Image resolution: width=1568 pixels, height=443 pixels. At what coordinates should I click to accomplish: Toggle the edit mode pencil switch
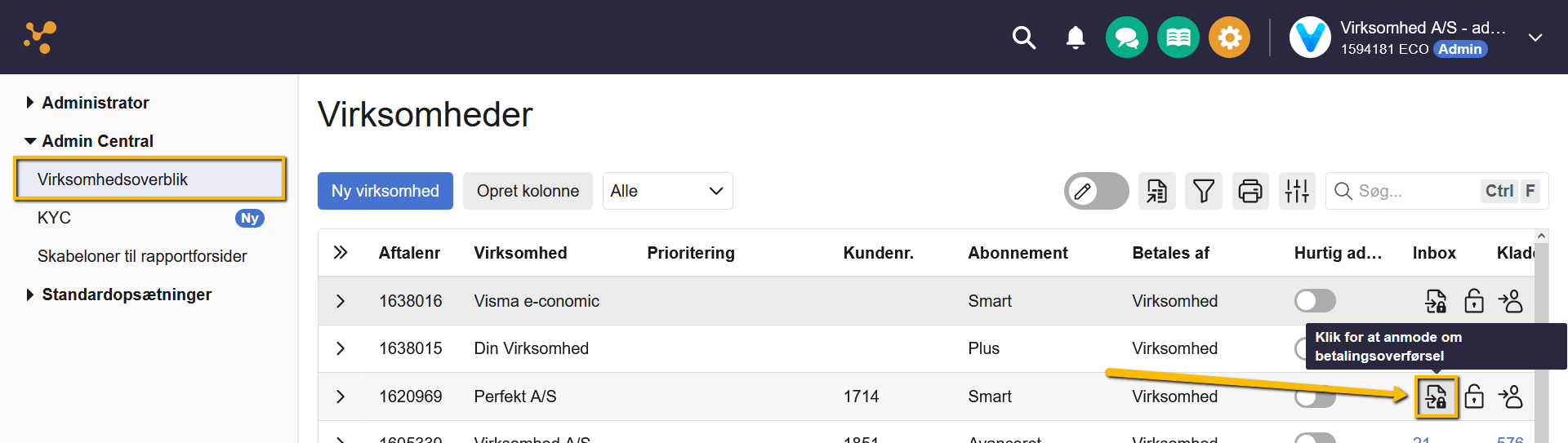coord(1096,191)
